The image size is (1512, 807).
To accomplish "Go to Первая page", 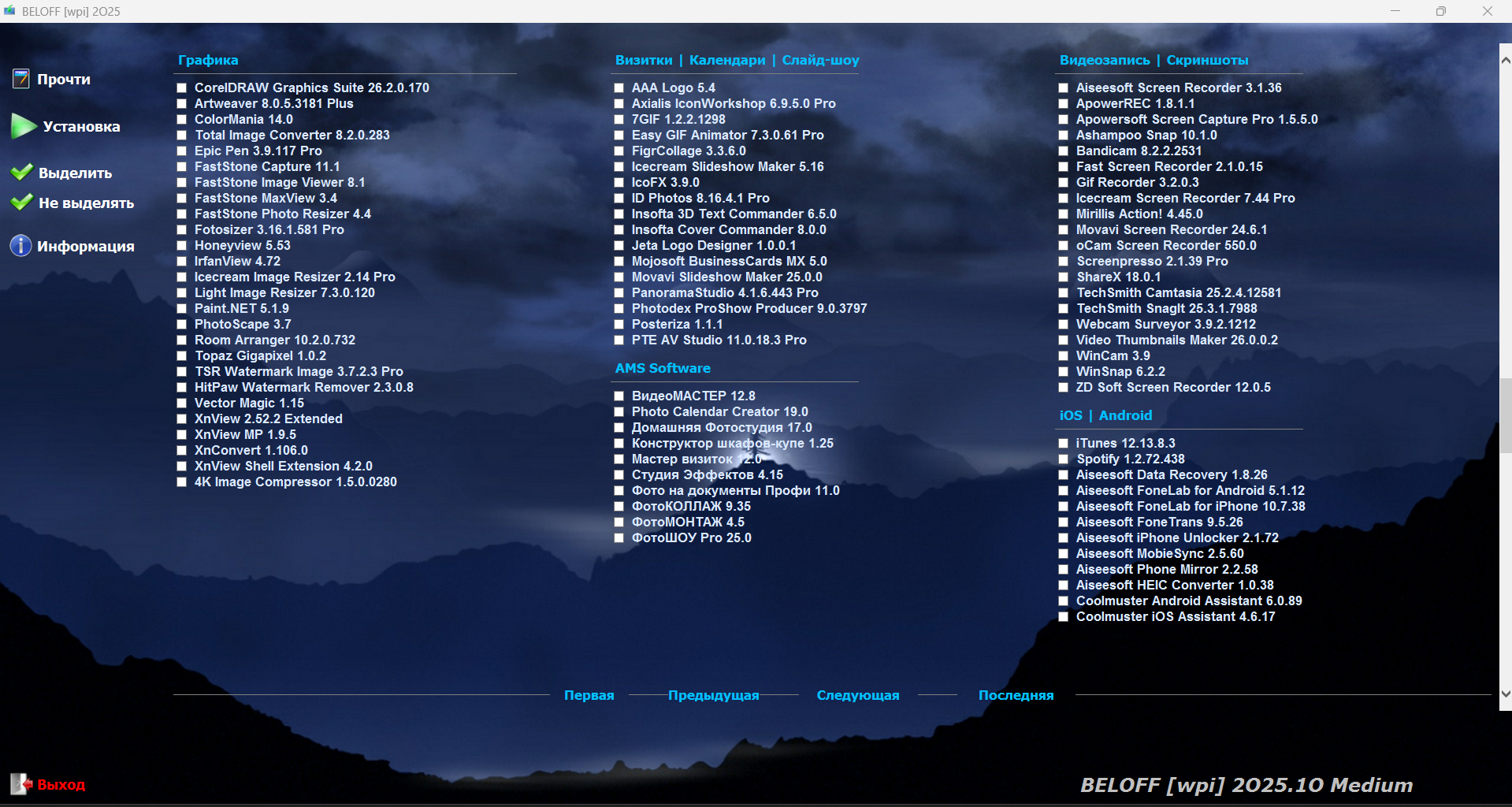I will click(x=589, y=695).
